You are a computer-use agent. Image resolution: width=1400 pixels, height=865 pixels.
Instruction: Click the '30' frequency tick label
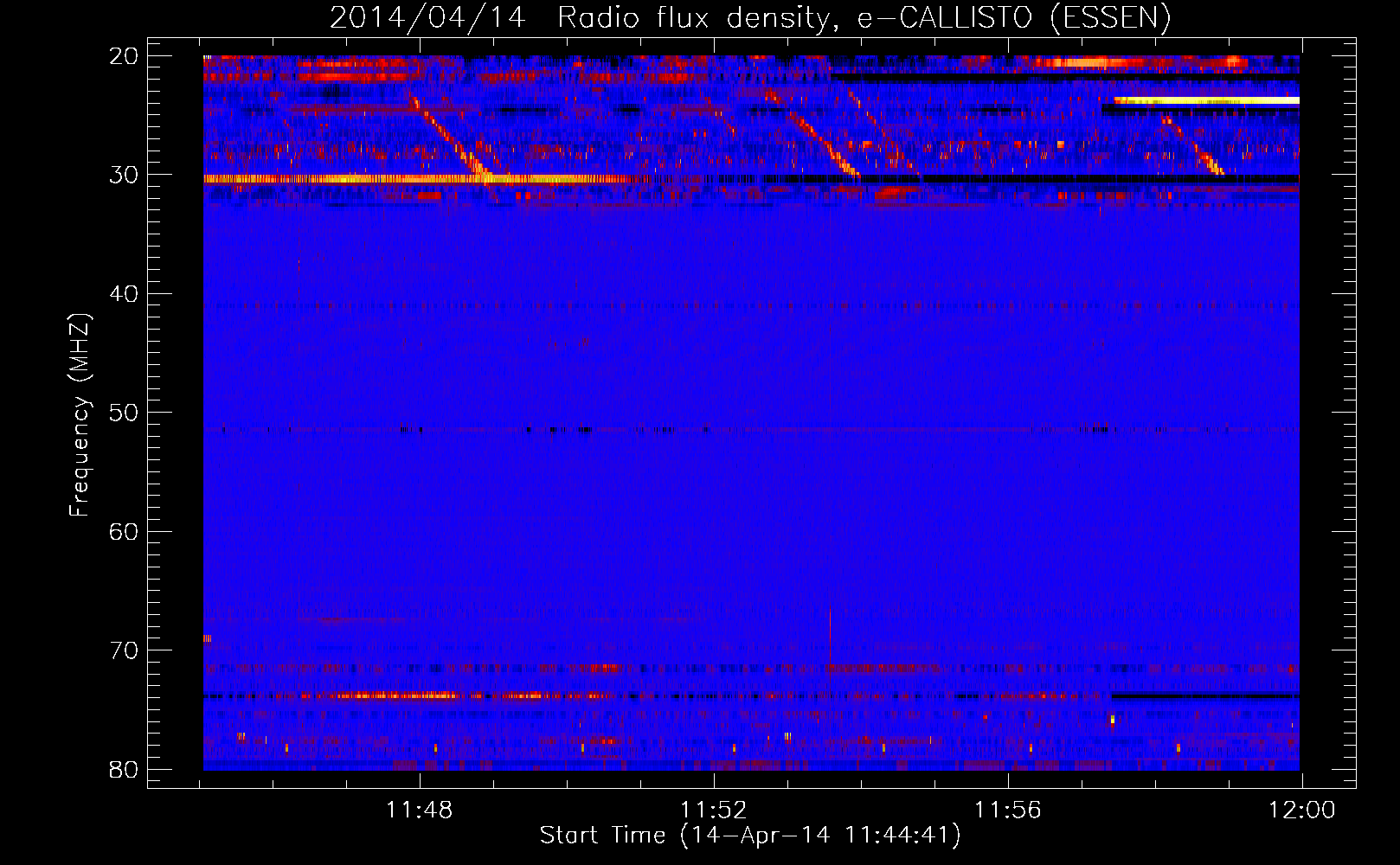tap(124, 175)
